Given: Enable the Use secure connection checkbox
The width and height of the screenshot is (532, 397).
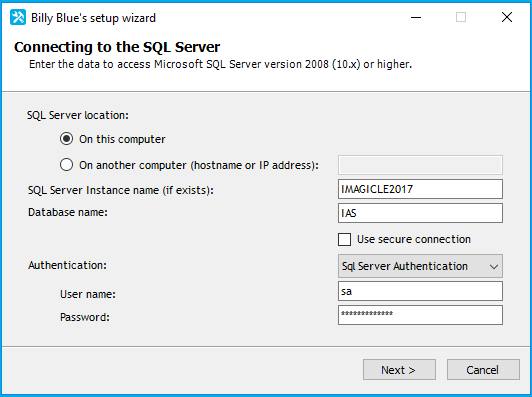Looking at the screenshot, I should pyautogui.click(x=344, y=239).
